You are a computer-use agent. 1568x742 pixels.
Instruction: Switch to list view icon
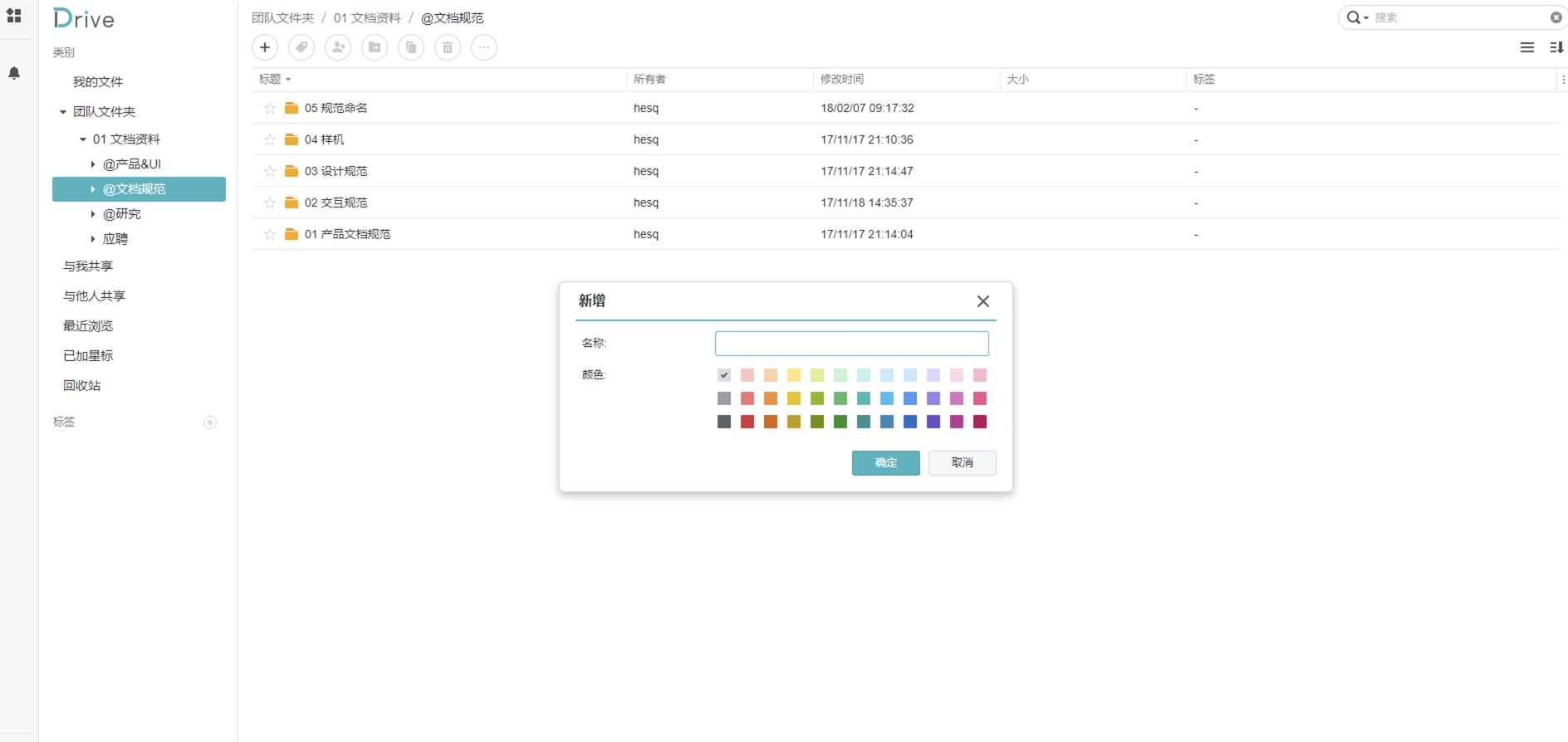point(1527,47)
